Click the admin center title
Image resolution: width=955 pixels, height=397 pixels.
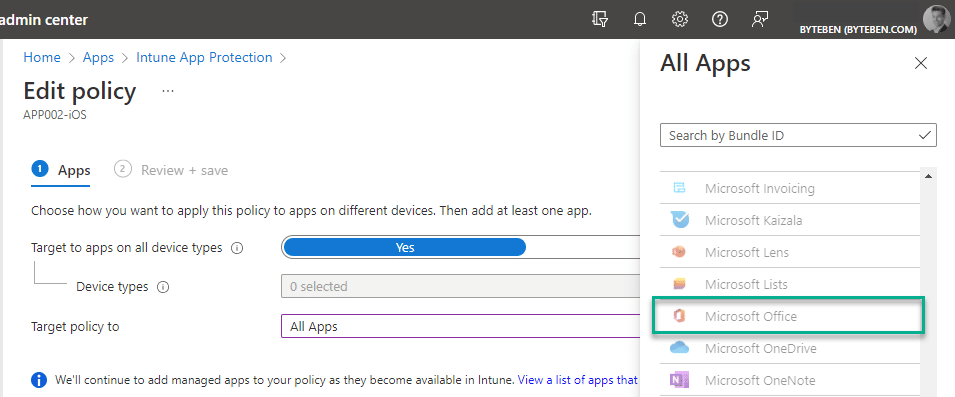pos(44,19)
